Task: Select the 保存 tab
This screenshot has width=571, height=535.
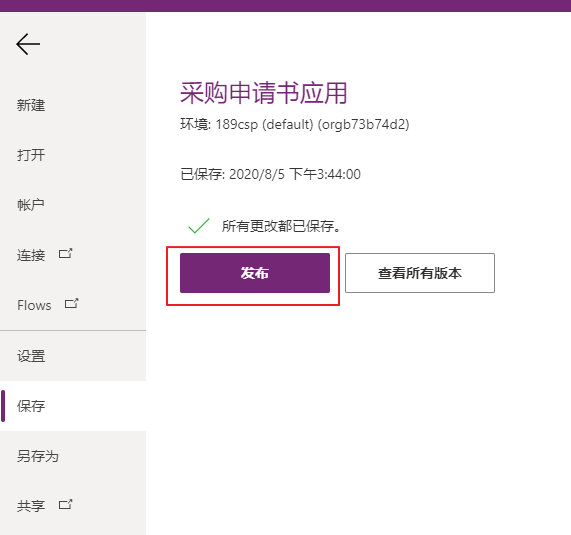Action: 73,406
